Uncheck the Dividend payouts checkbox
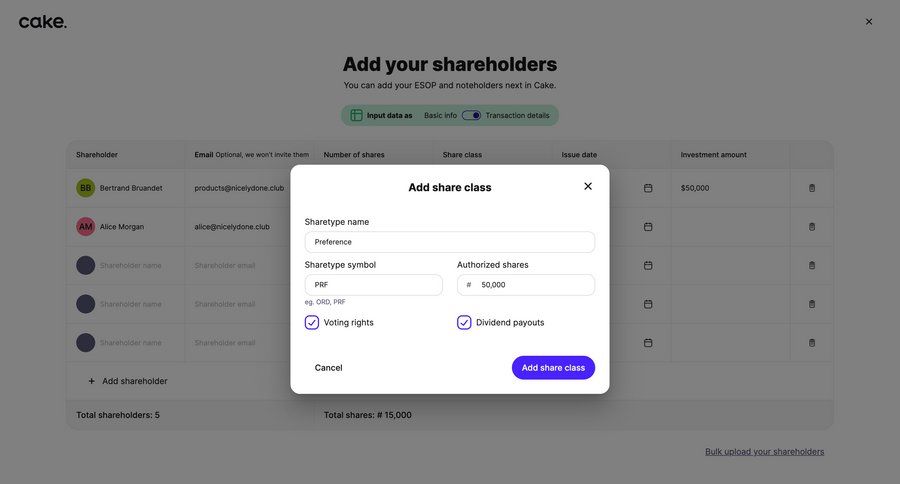The width and height of the screenshot is (900, 484). tap(464, 323)
